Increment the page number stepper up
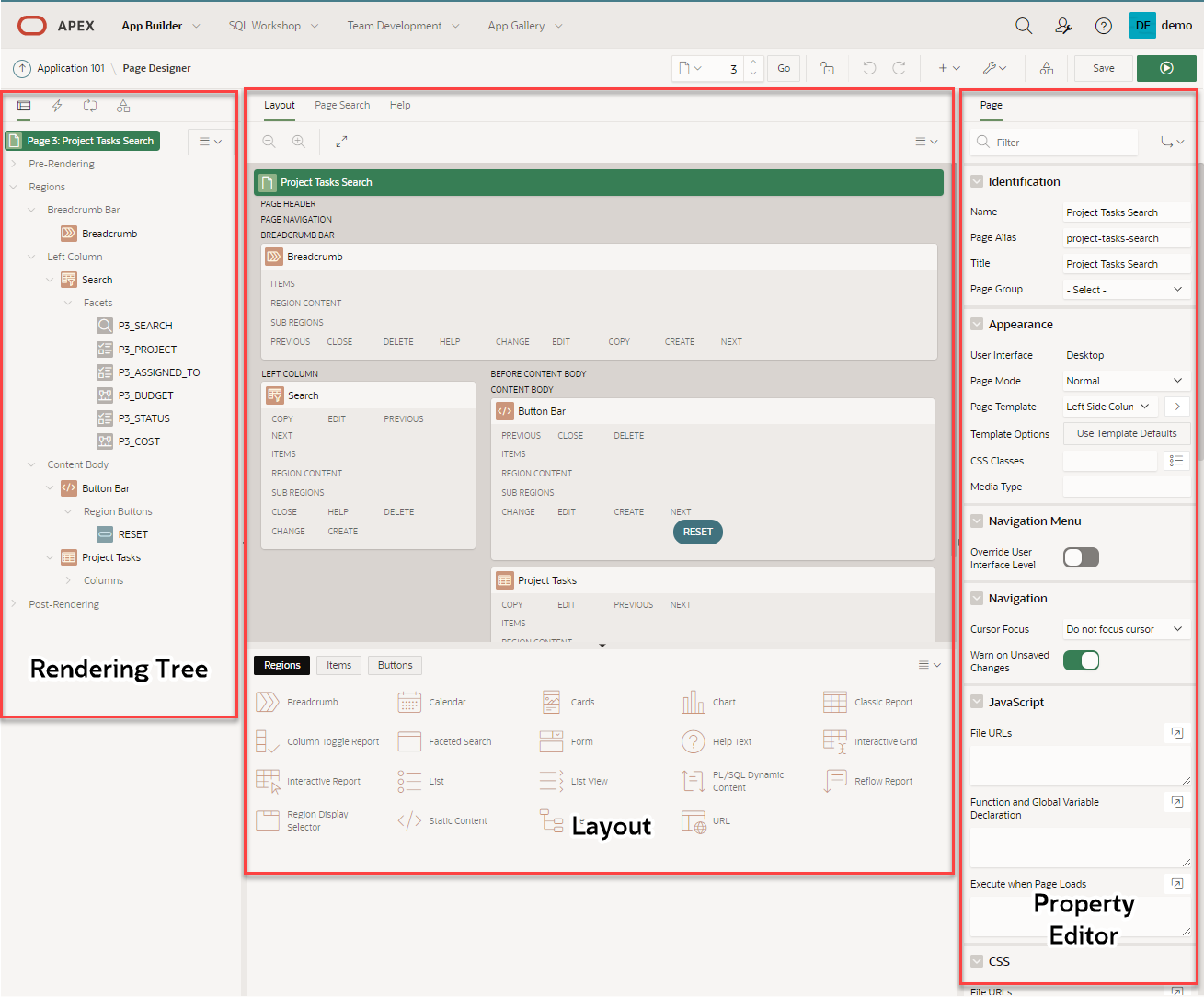1204x997 pixels. pos(753,63)
